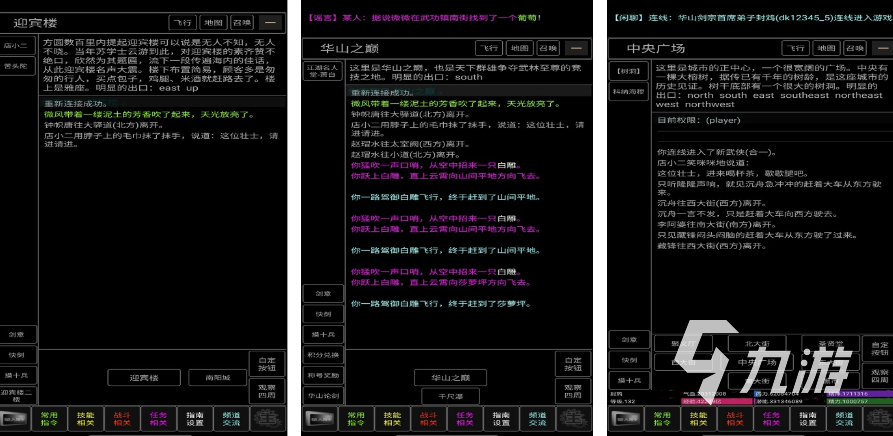Open 指南设置 tab in the 迎宾楼 panel
893x436 pixels.
pos(193,418)
